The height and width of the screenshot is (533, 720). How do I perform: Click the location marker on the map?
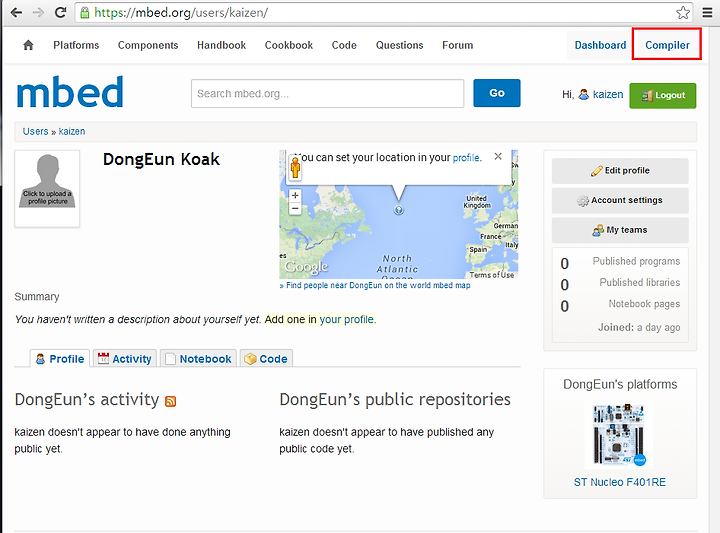tap(399, 210)
